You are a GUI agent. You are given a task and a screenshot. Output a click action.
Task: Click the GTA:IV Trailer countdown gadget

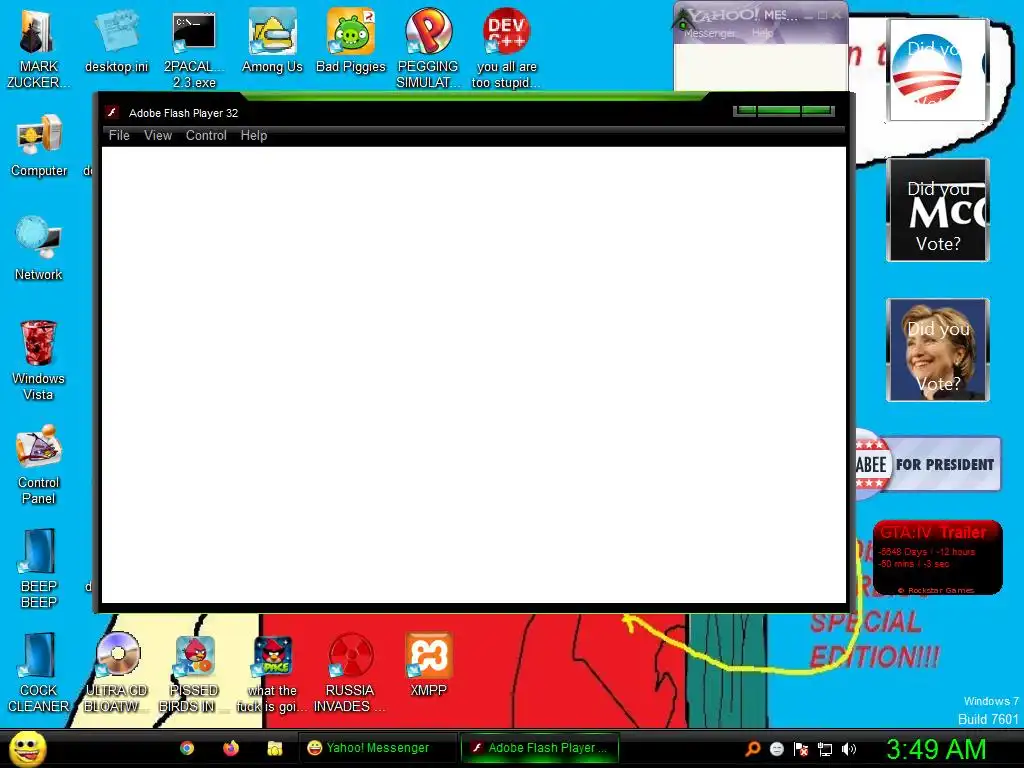pos(937,557)
